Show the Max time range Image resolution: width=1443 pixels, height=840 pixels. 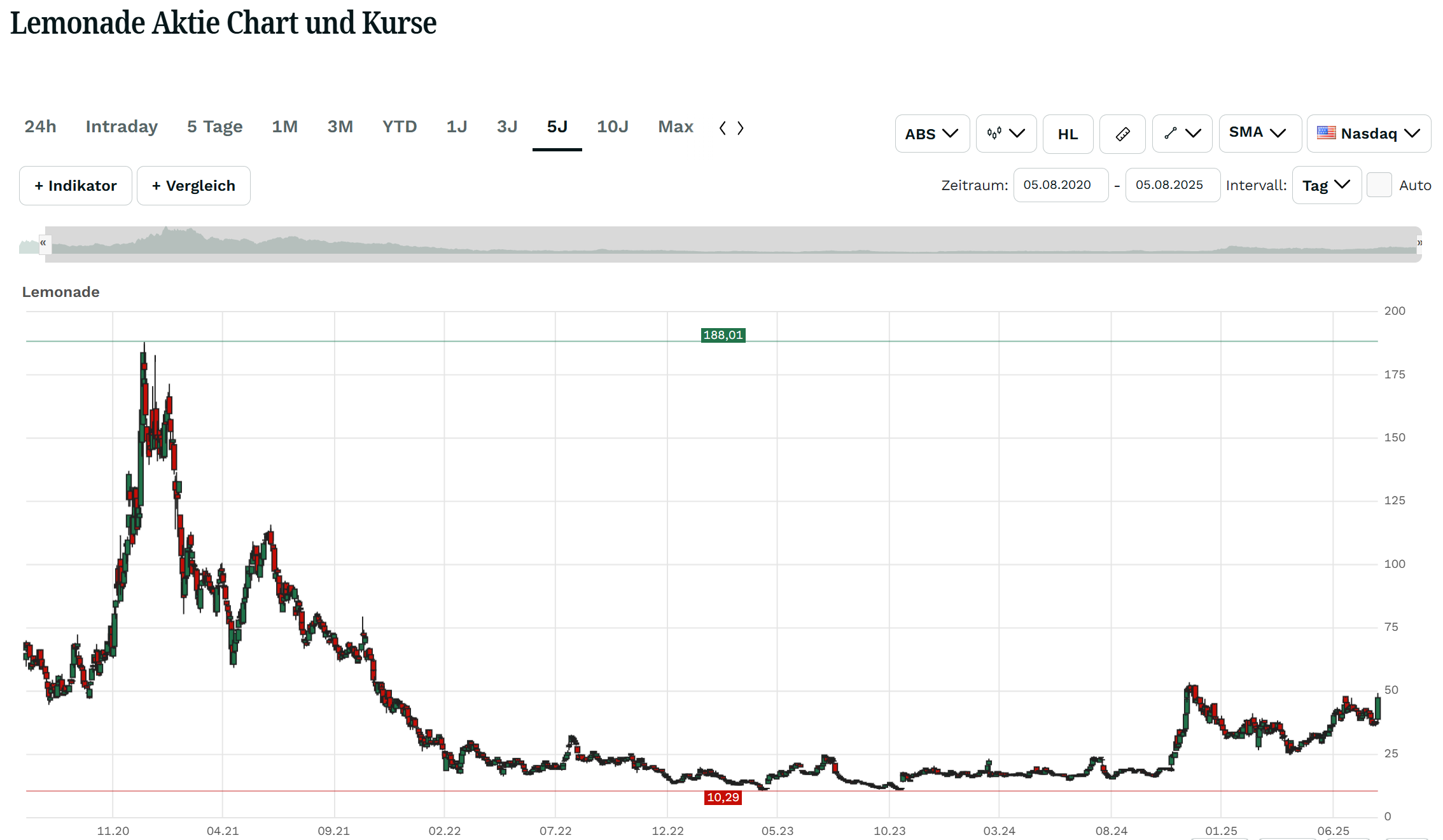click(x=676, y=127)
